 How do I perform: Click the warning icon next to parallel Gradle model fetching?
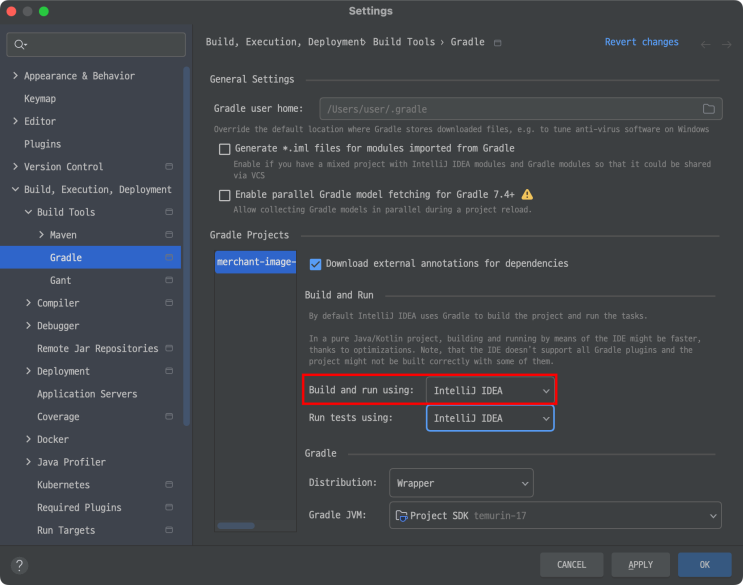pyautogui.click(x=527, y=194)
